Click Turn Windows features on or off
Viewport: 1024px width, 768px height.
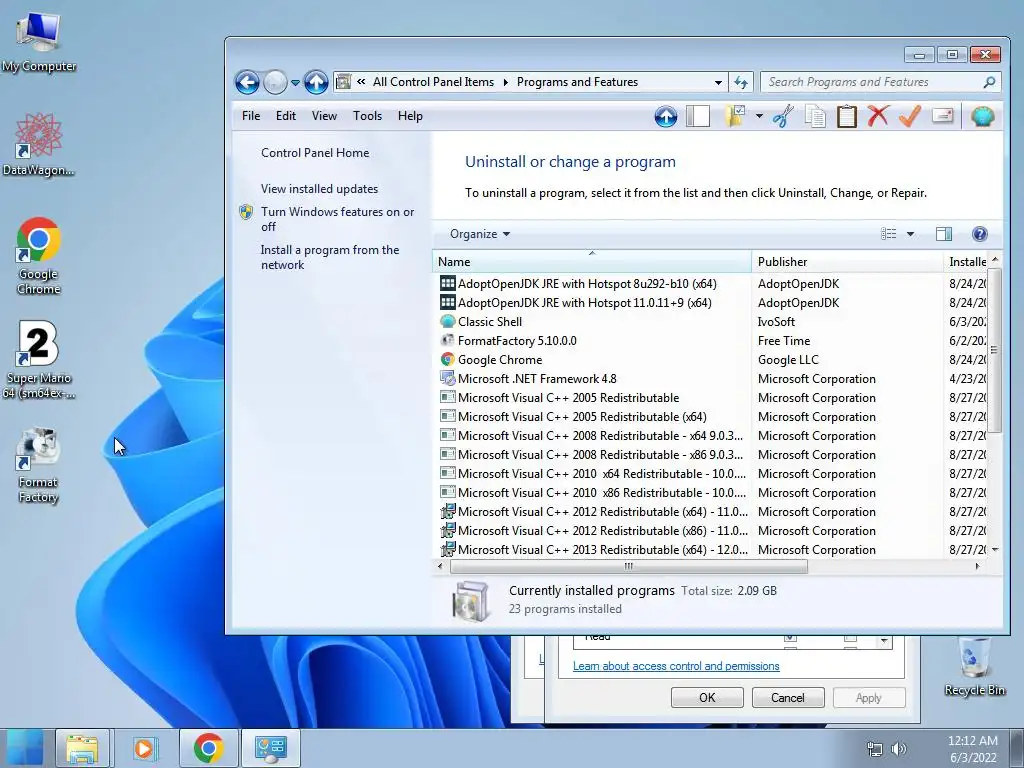pos(338,219)
